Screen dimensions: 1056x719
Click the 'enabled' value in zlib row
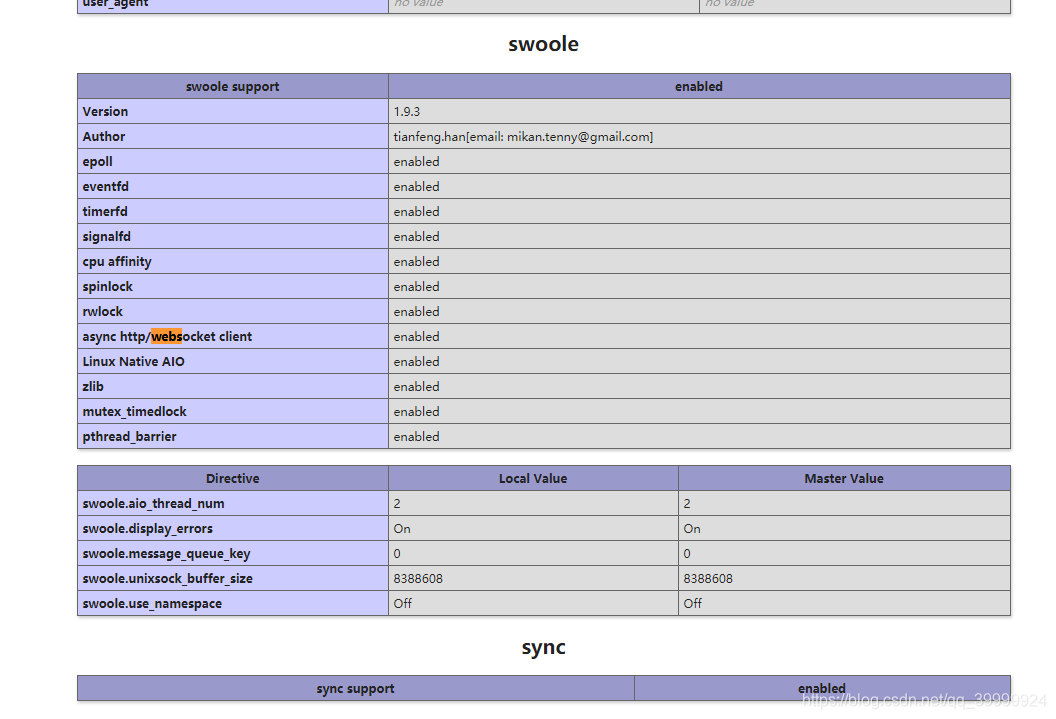coord(416,386)
